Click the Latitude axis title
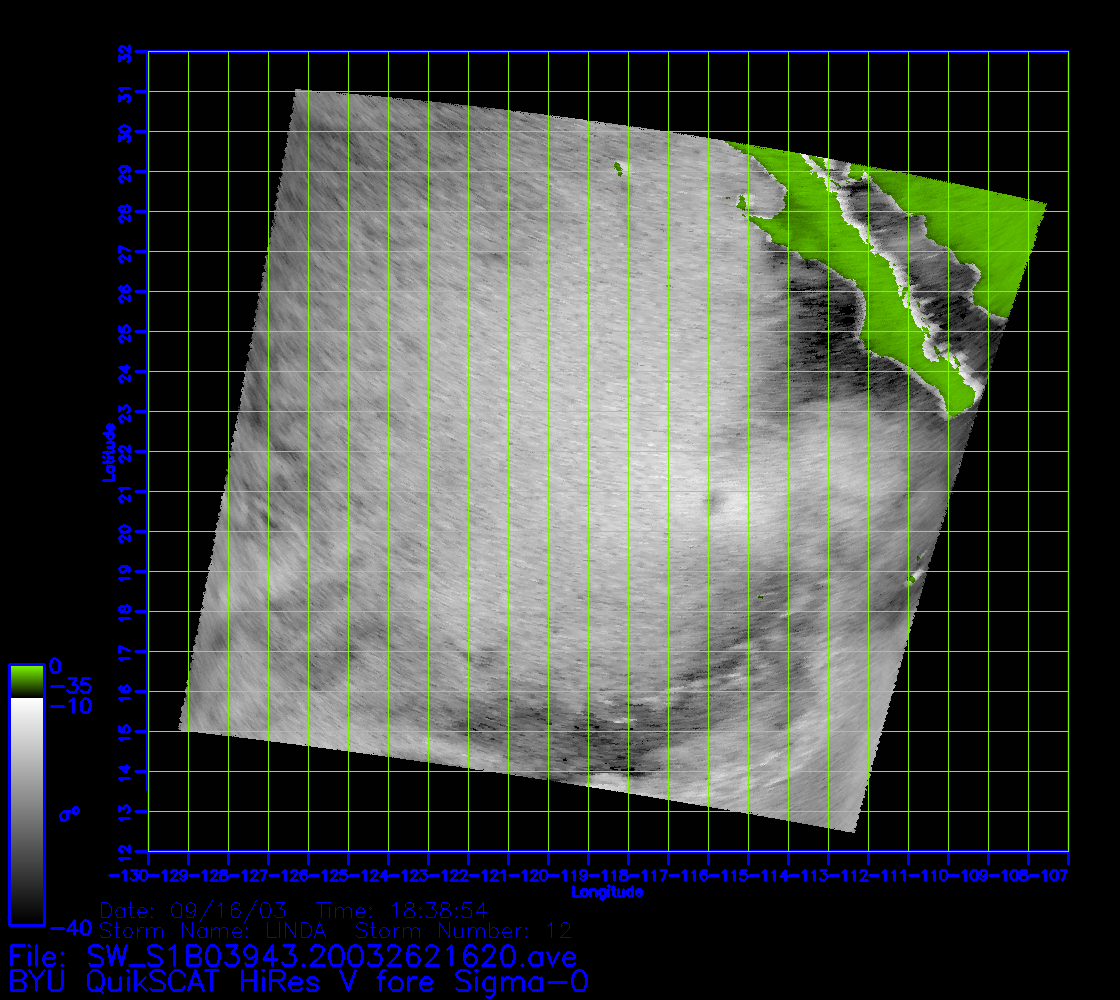Screen dimensions: 1120x1000 [108, 452]
